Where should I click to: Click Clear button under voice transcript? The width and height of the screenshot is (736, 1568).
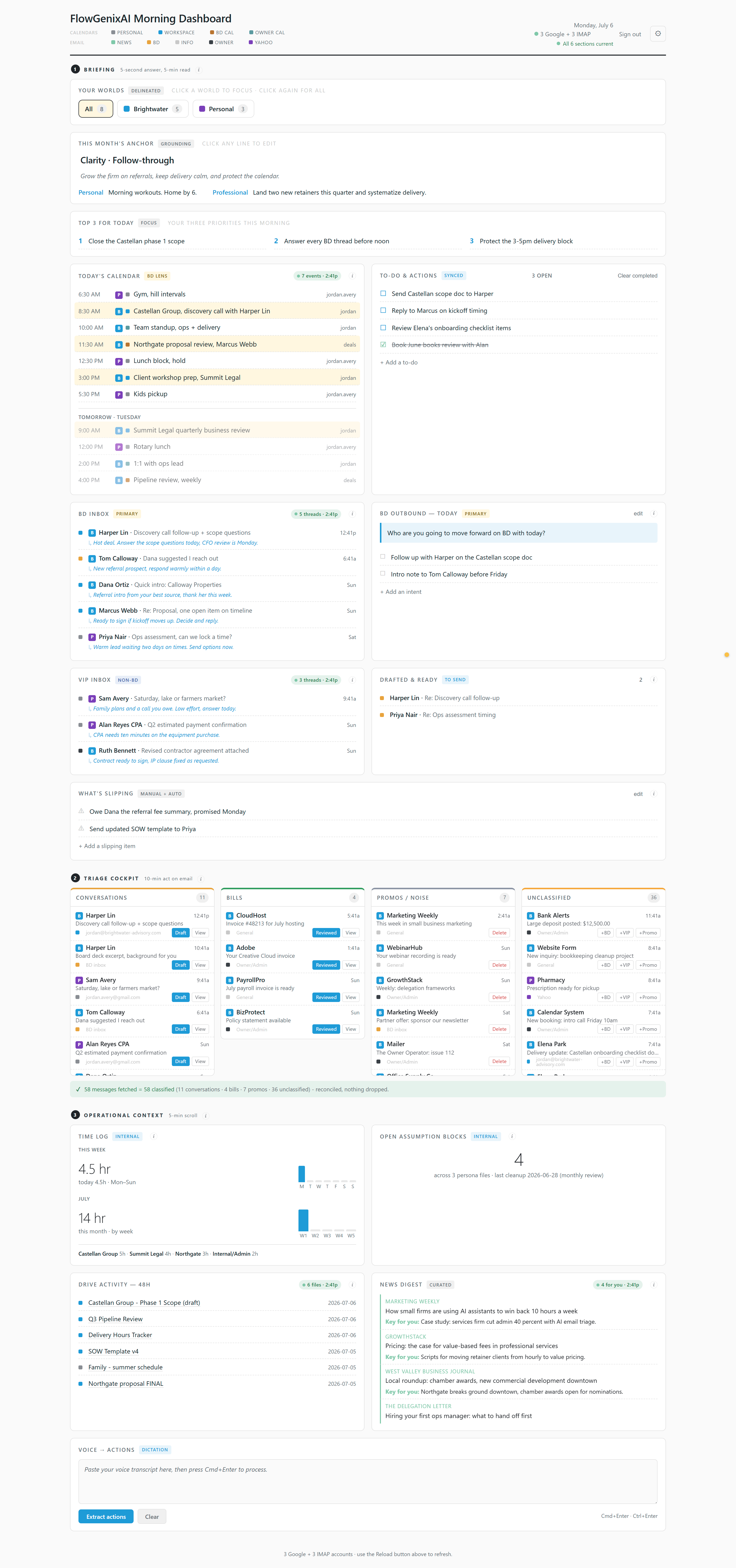coord(151,1516)
